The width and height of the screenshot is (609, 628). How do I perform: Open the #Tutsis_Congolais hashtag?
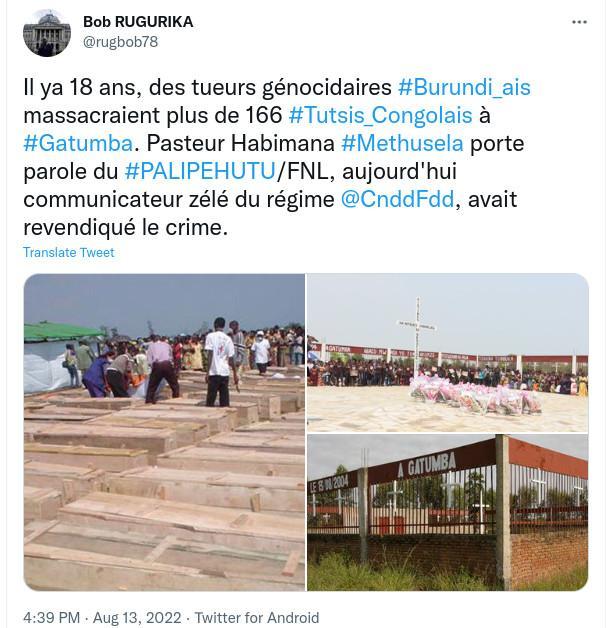tap(380, 115)
